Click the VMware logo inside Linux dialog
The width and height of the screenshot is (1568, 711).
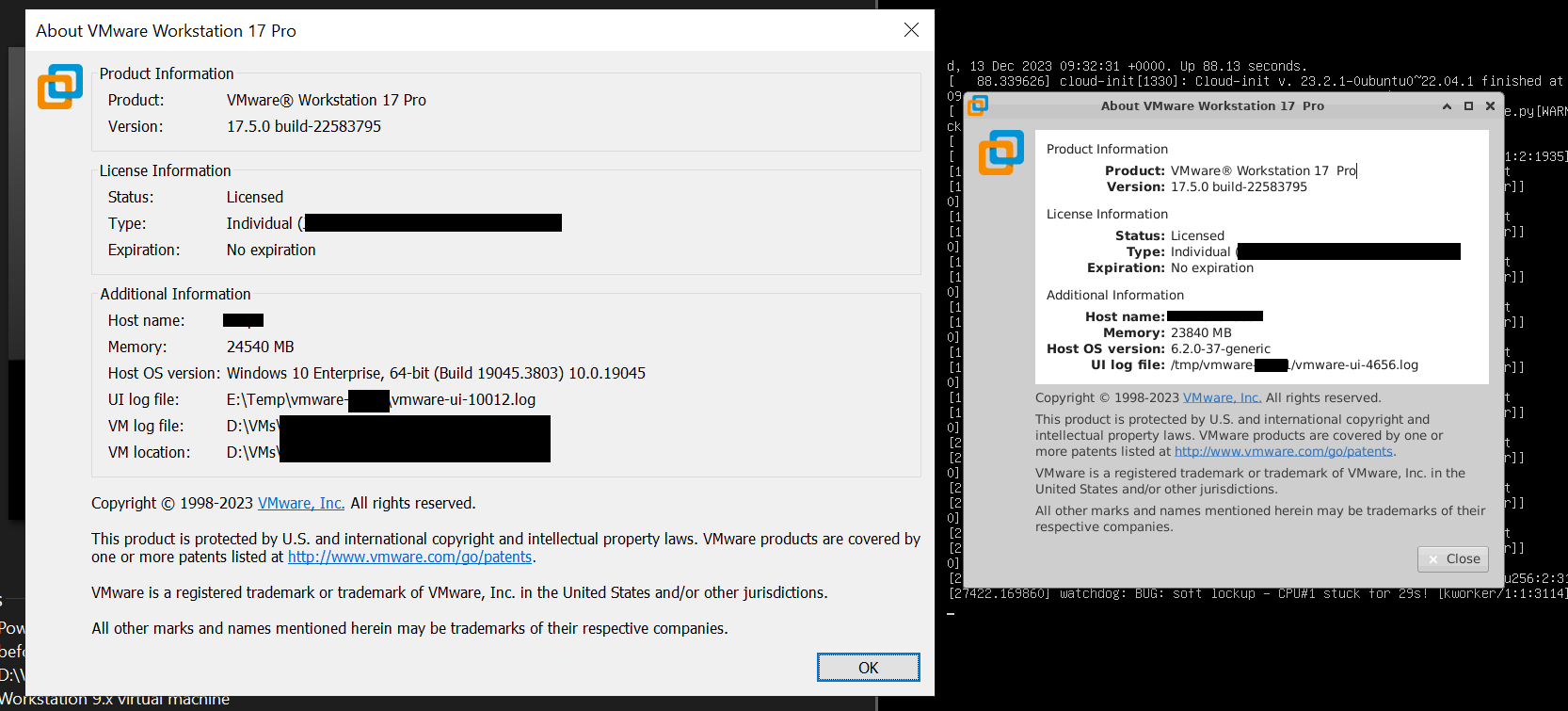[x=1001, y=153]
